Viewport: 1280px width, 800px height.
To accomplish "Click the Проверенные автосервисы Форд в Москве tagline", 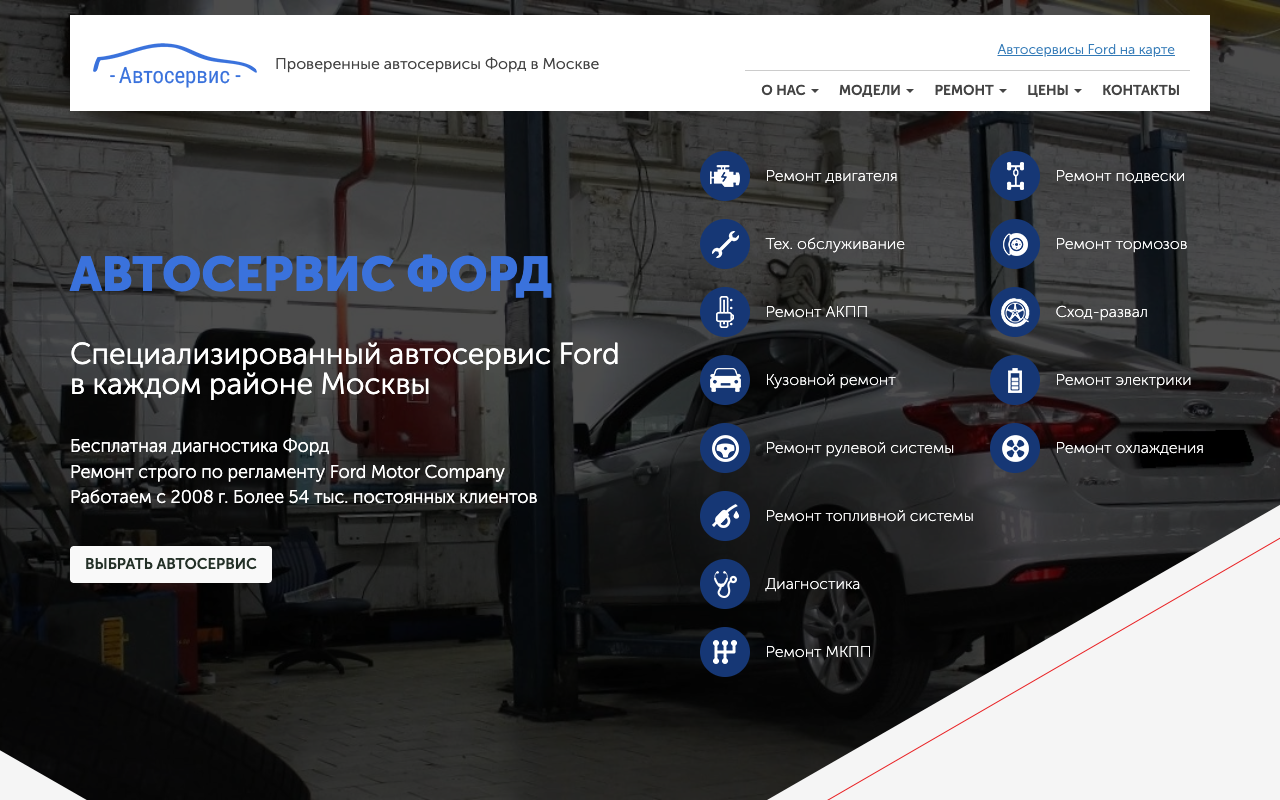I will 437,64.
